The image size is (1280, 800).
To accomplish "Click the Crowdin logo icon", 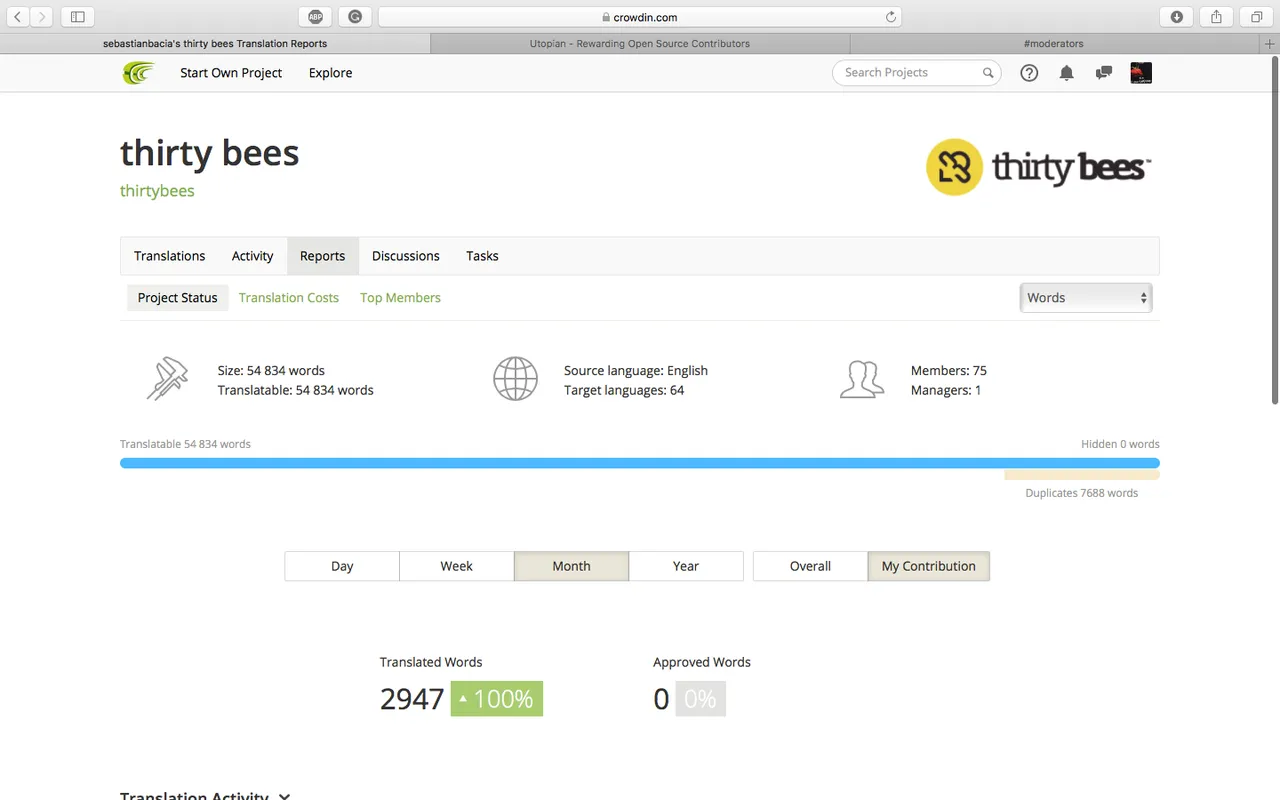I will pos(138,73).
